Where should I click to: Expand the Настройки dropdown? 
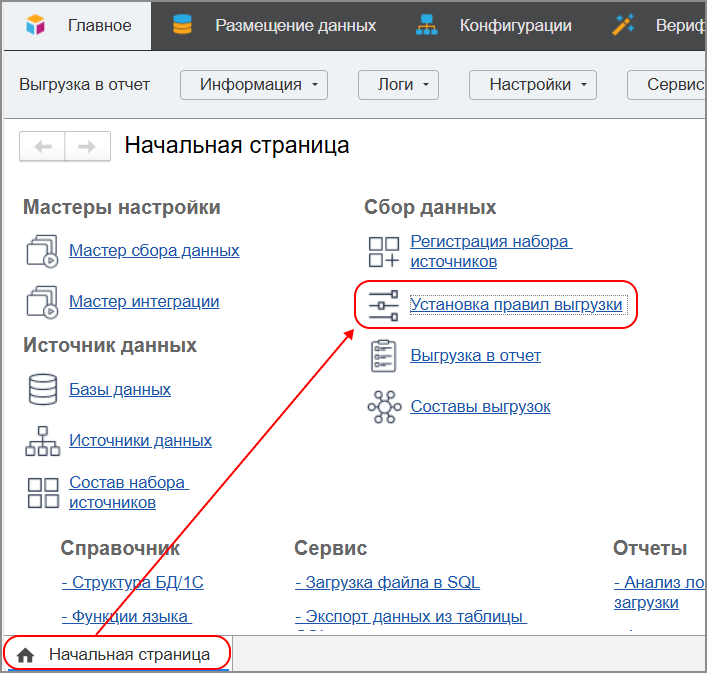532,85
